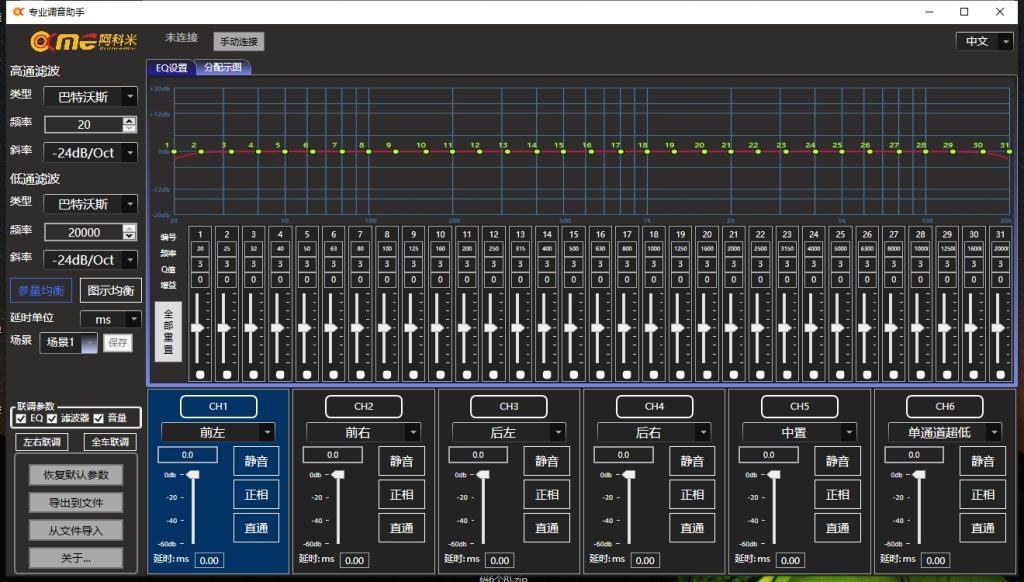Select the CH4 channel button

tap(654, 406)
